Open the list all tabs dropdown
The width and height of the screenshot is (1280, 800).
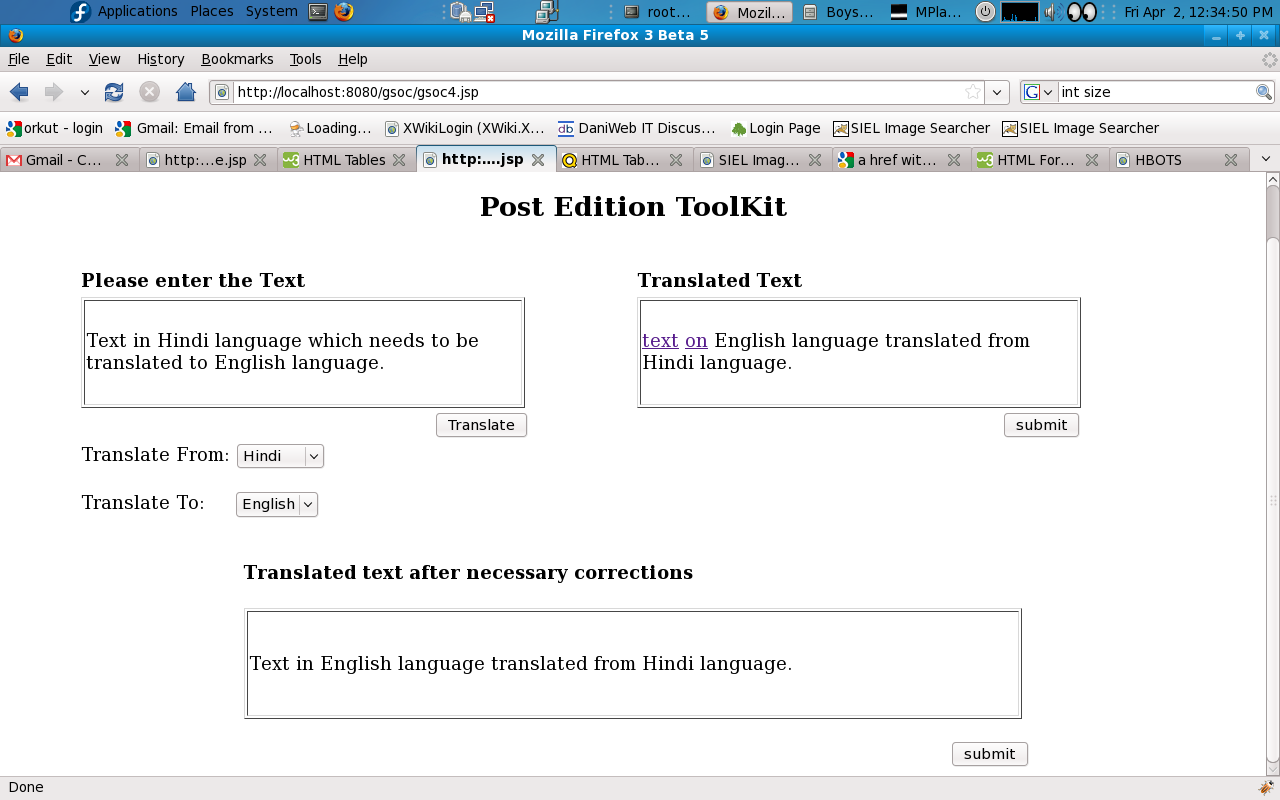point(1265,159)
